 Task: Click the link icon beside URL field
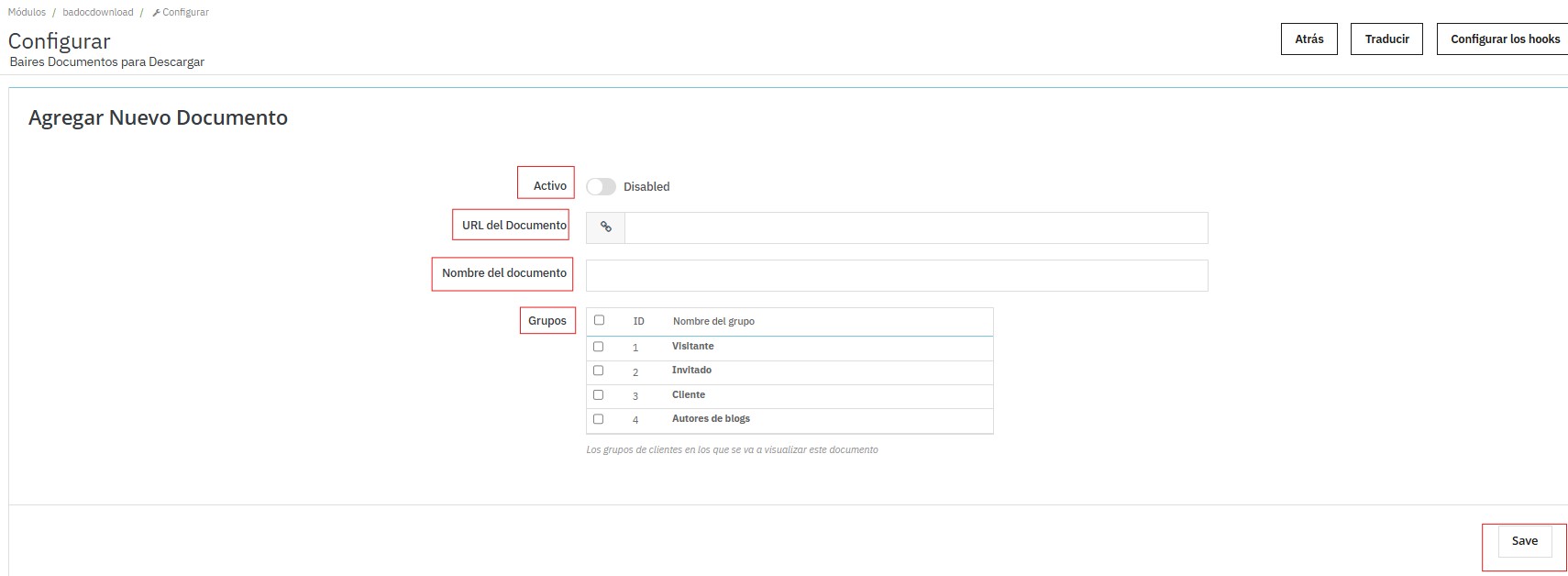click(x=605, y=227)
